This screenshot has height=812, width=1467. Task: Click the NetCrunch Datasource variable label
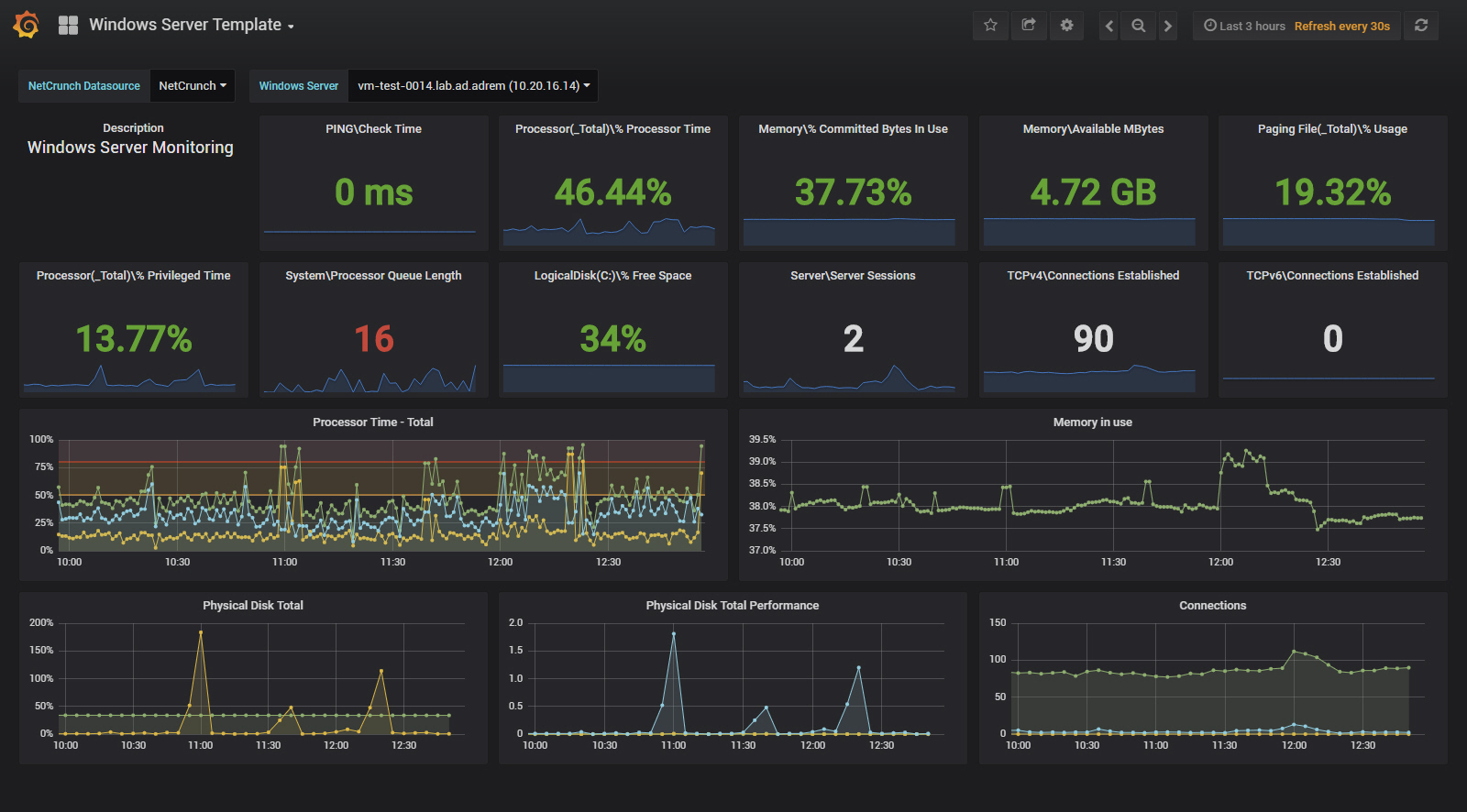(x=84, y=85)
